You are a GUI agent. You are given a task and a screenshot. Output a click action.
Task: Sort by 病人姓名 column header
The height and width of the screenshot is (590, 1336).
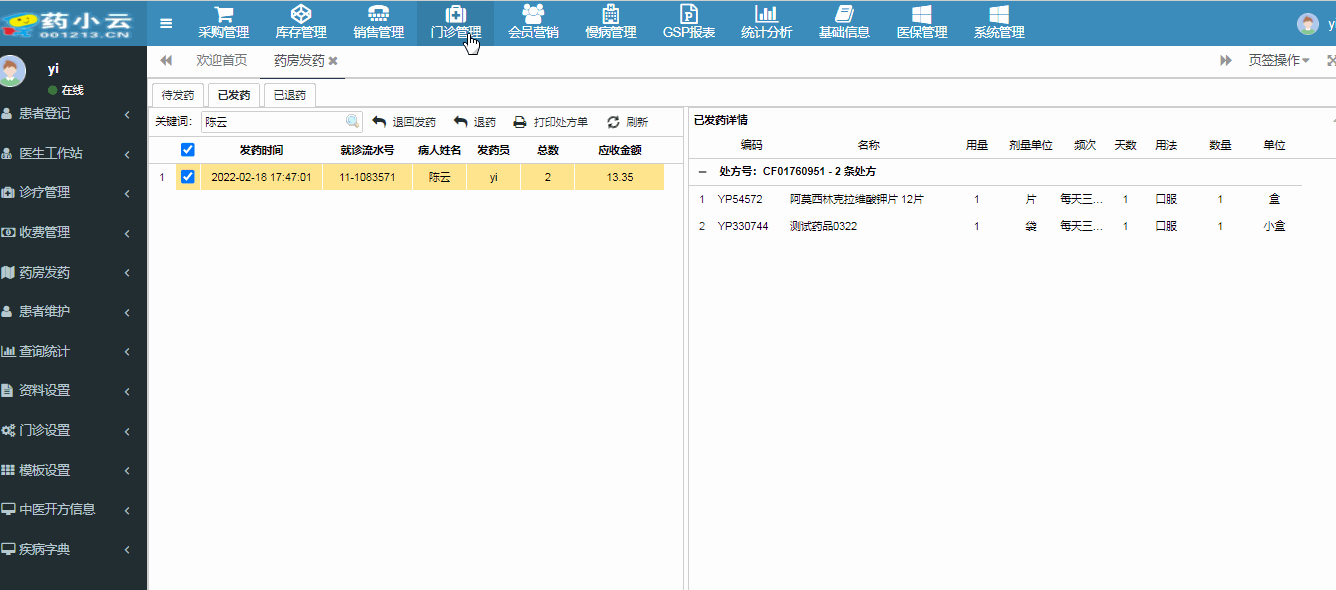[439, 150]
